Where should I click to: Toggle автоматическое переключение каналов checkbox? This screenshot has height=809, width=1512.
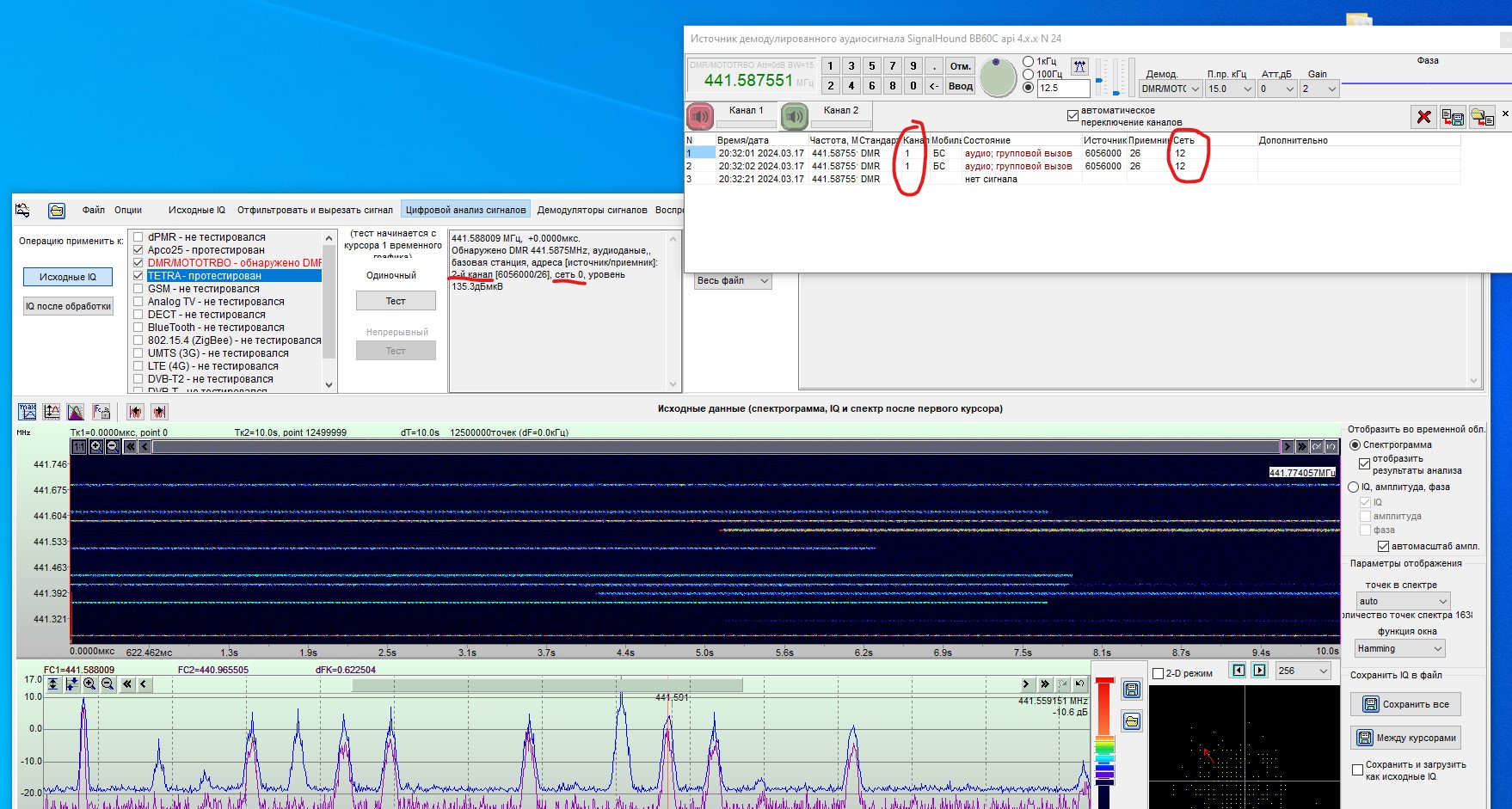[x=1073, y=115]
